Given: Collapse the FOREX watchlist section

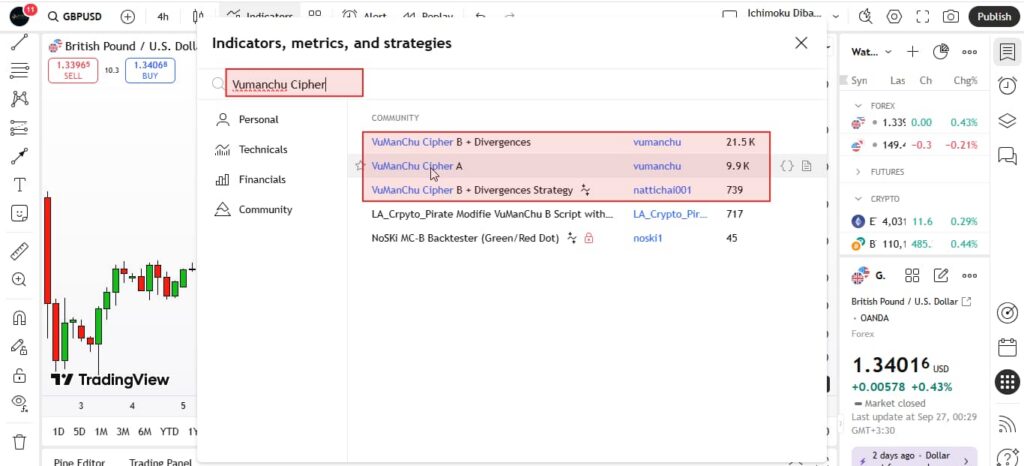Looking at the screenshot, I should 857,105.
